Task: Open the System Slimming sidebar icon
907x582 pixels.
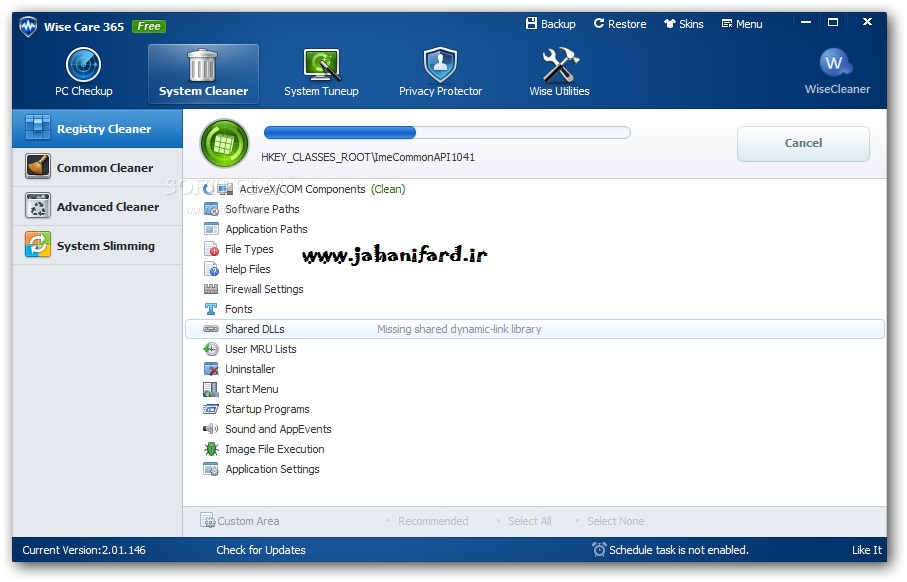Action: (38, 246)
